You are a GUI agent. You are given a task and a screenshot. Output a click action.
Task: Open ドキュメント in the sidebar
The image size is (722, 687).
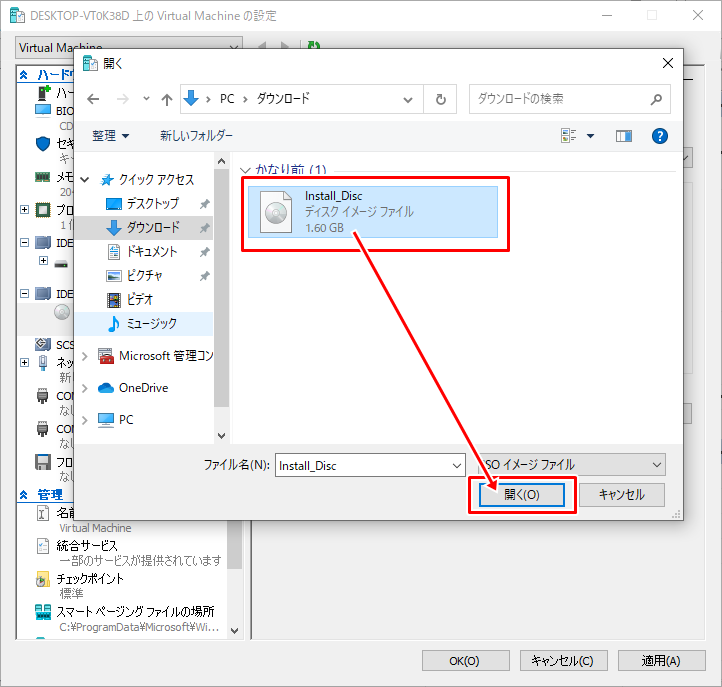point(151,251)
